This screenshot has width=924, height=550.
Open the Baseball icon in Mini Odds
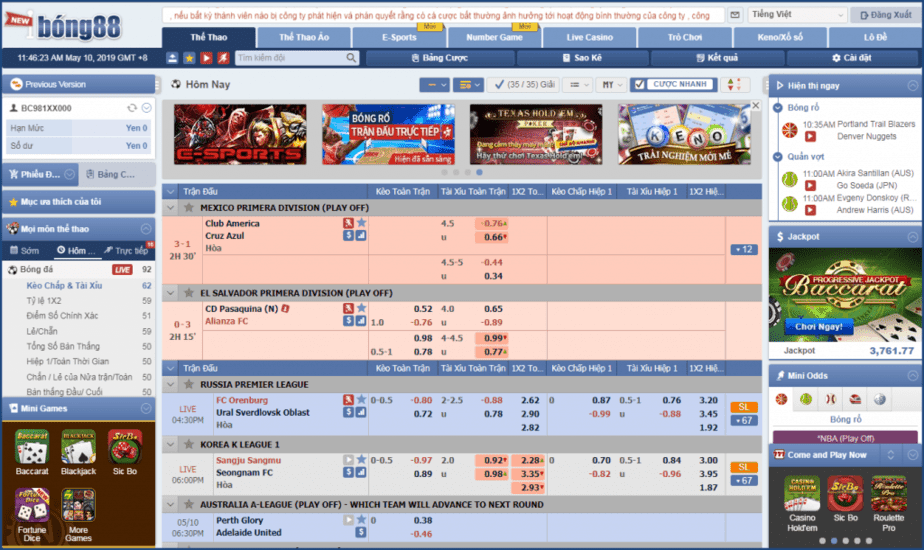[830, 399]
